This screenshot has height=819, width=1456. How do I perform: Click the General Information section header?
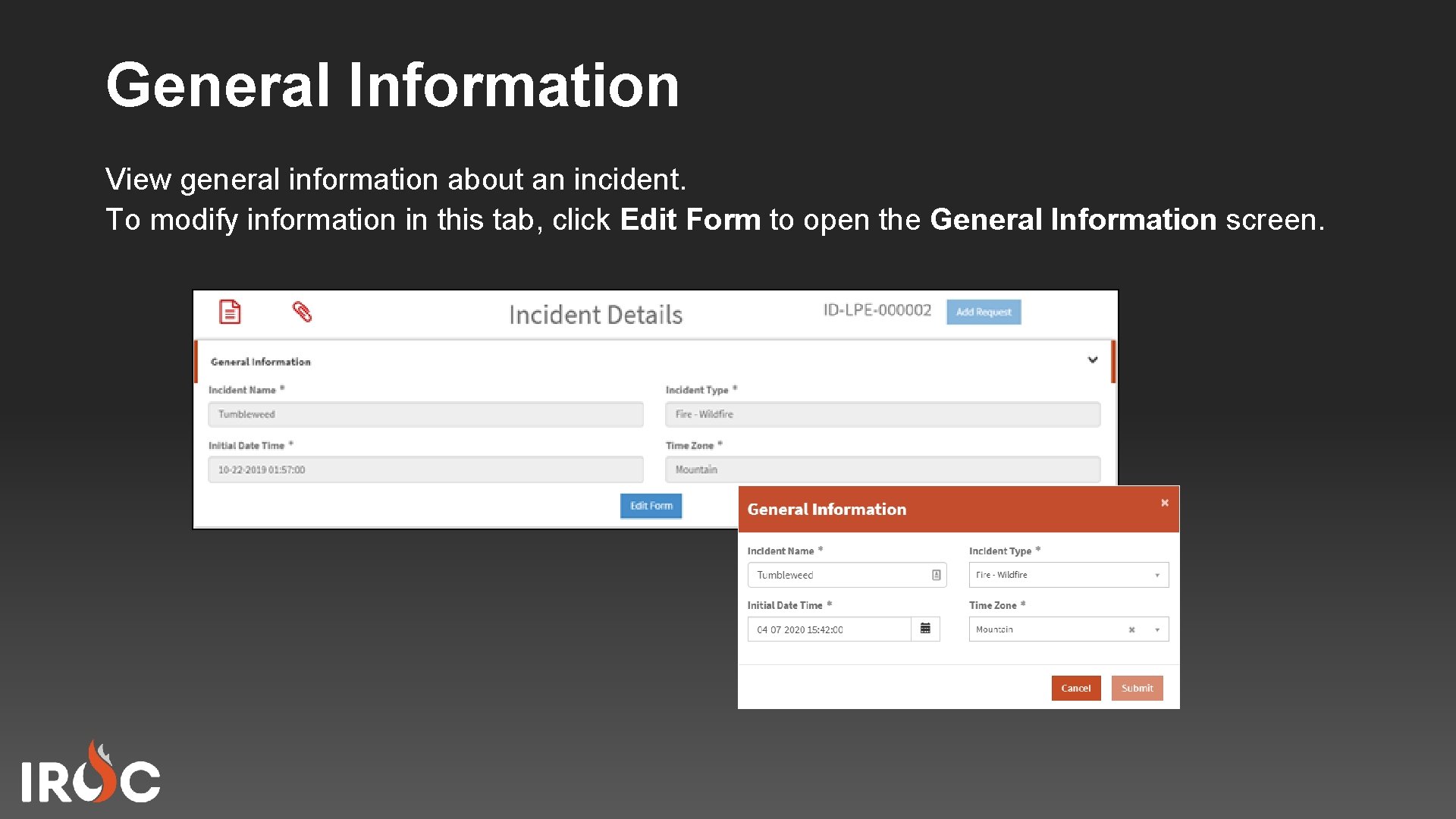tap(261, 362)
